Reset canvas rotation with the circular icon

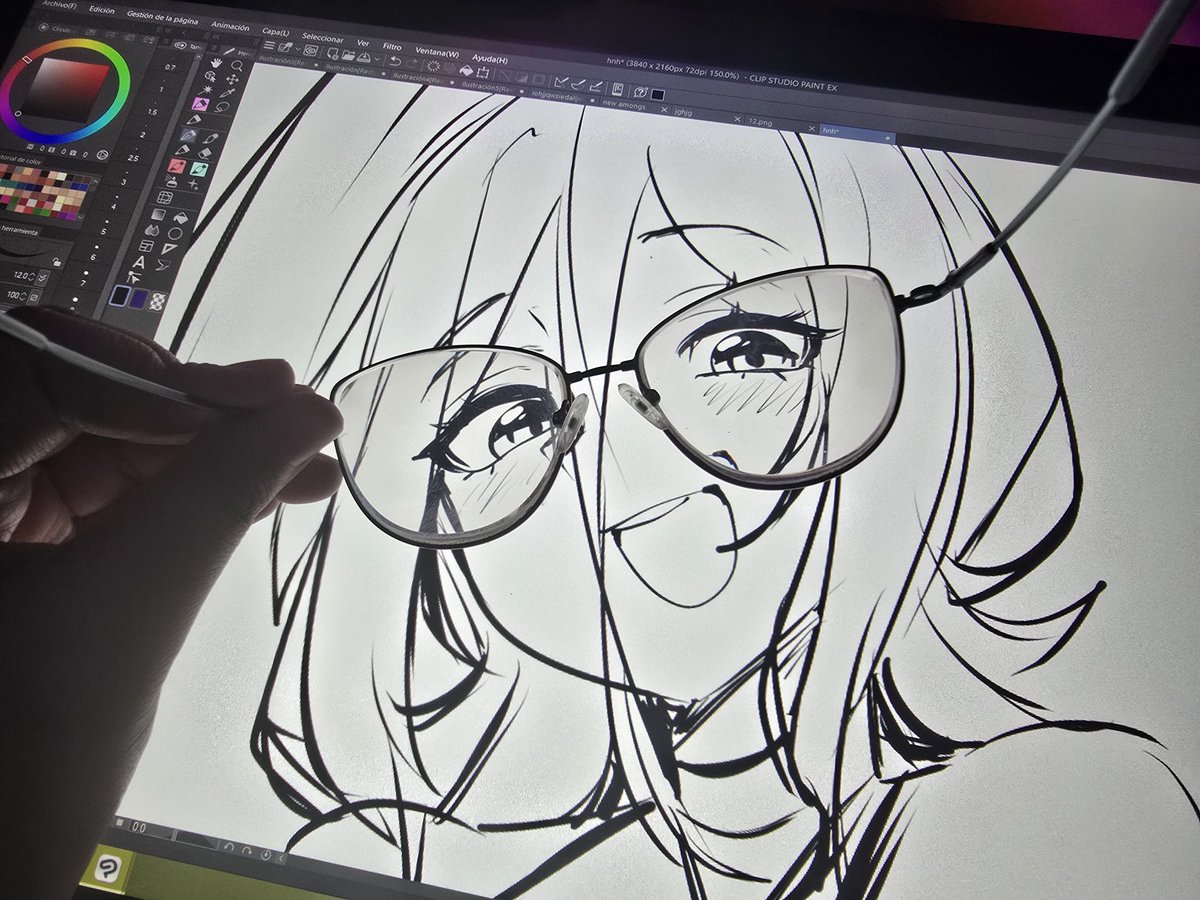tap(266, 854)
